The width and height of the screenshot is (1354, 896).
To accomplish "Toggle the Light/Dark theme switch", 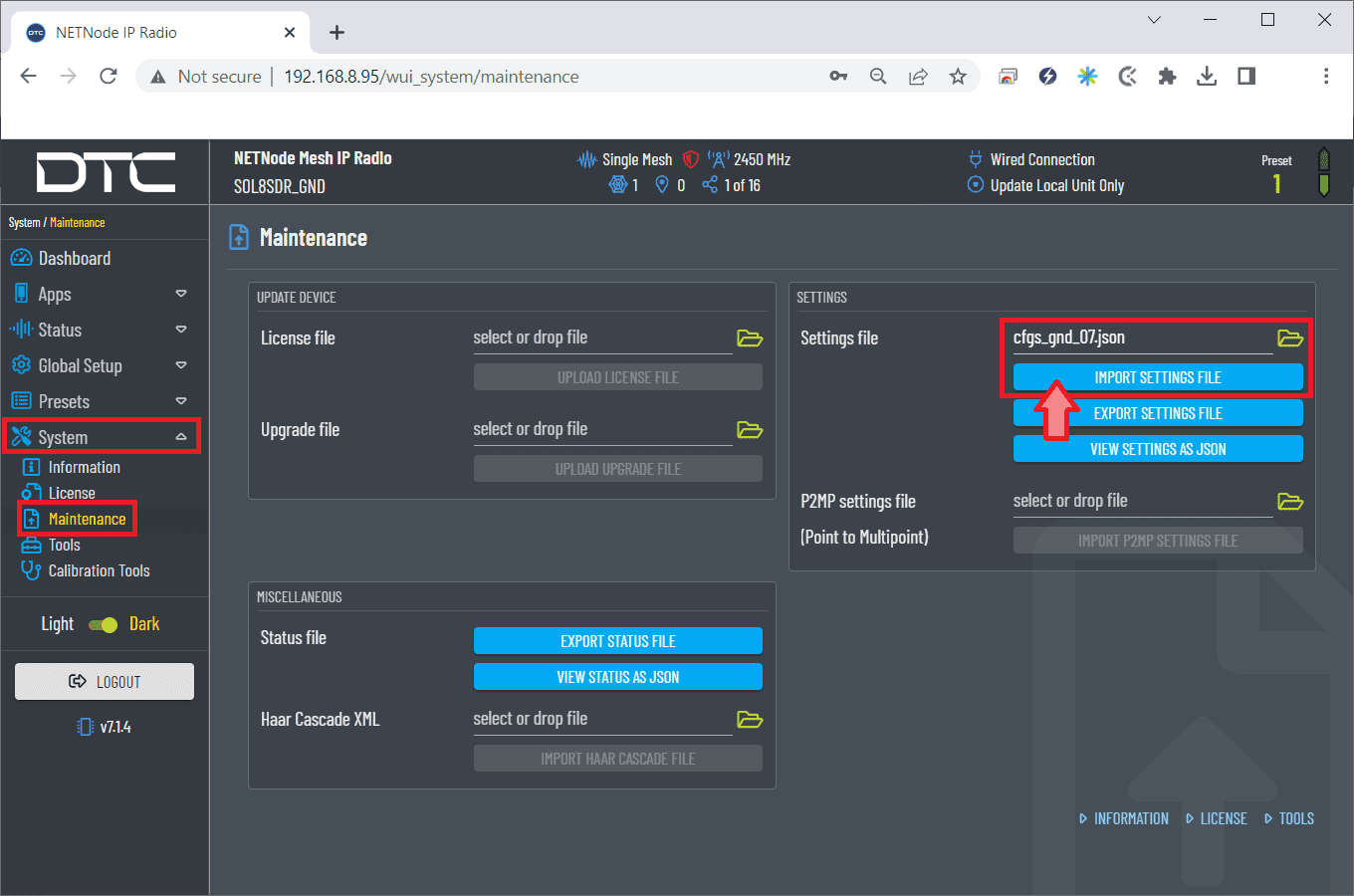I will [x=103, y=625].
